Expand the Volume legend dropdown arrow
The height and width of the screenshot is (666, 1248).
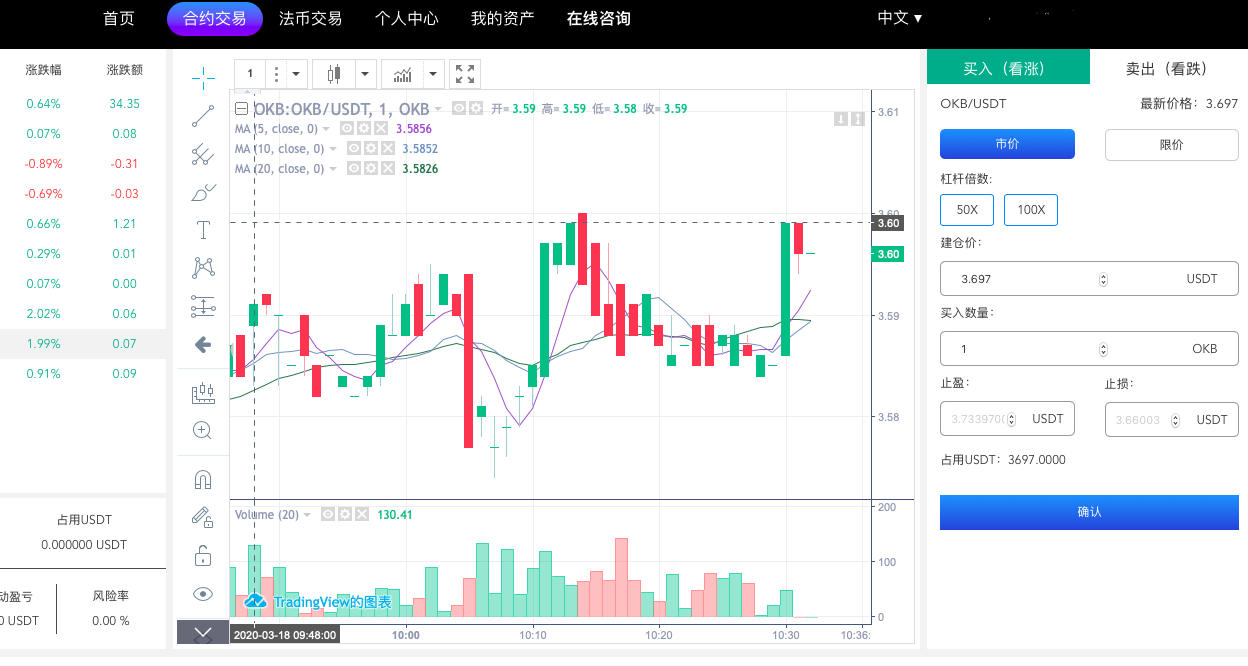308,515
